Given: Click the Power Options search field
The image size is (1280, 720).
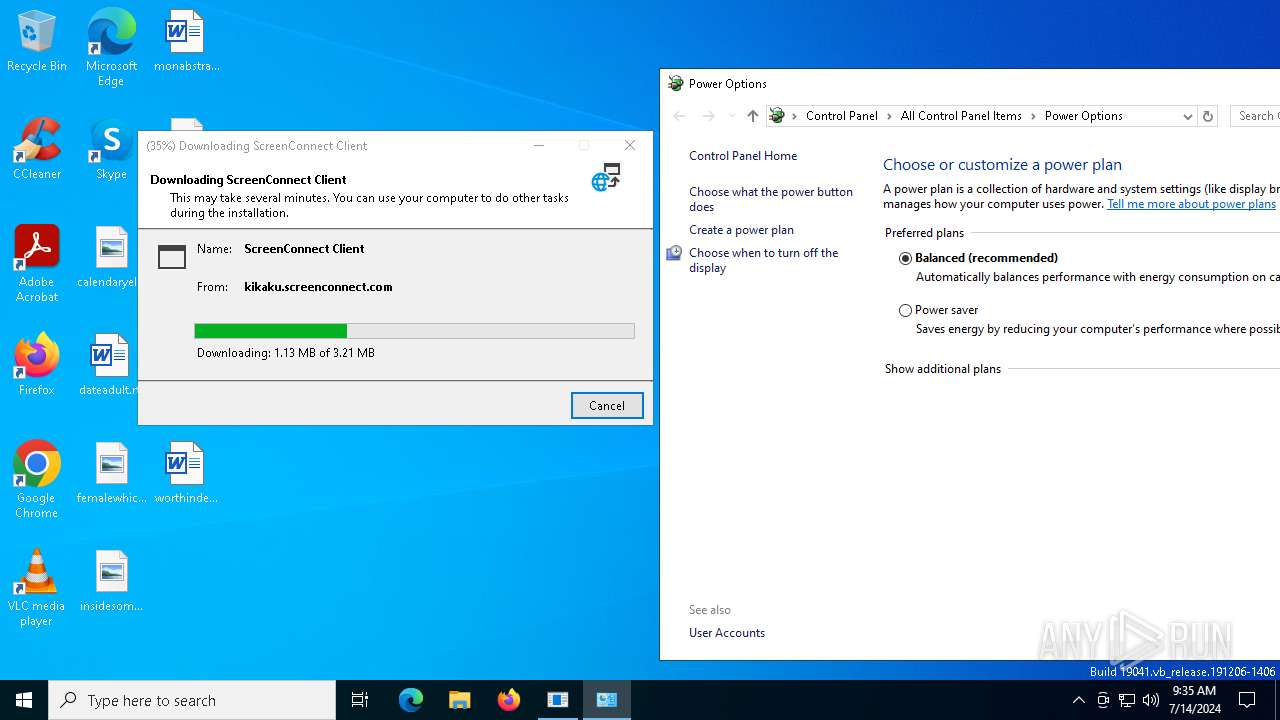Looking at the screenshot, I should click(1255, 116).
